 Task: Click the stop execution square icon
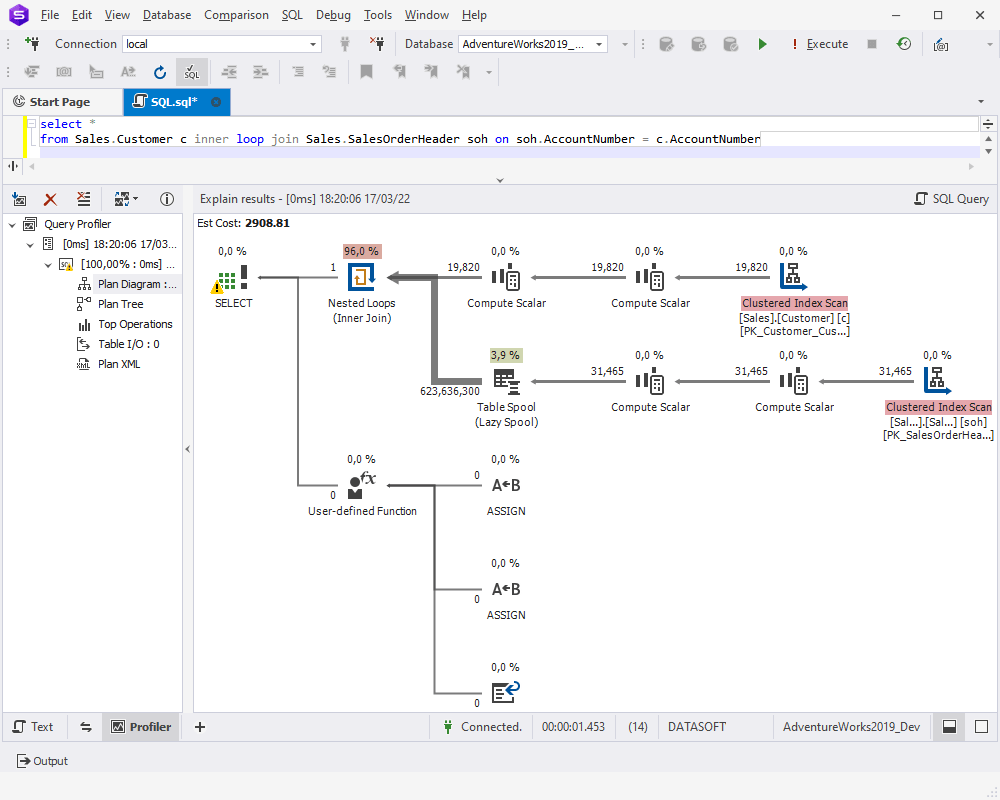(872, 44)
